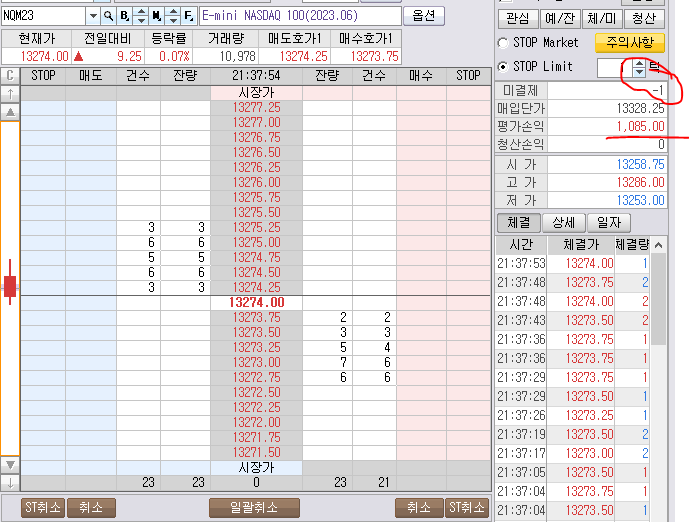The width and height of the screenshot is (689, 522).
Task: Click stepper arrows between M and F icons
Action: point(173,16)
